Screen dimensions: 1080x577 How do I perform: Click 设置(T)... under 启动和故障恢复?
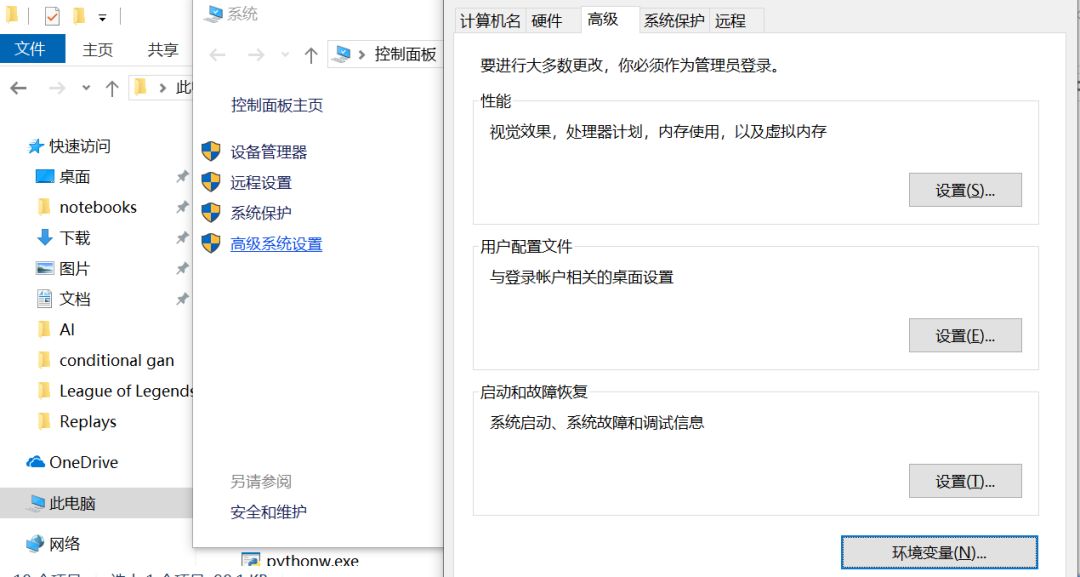tap(965, 481)
